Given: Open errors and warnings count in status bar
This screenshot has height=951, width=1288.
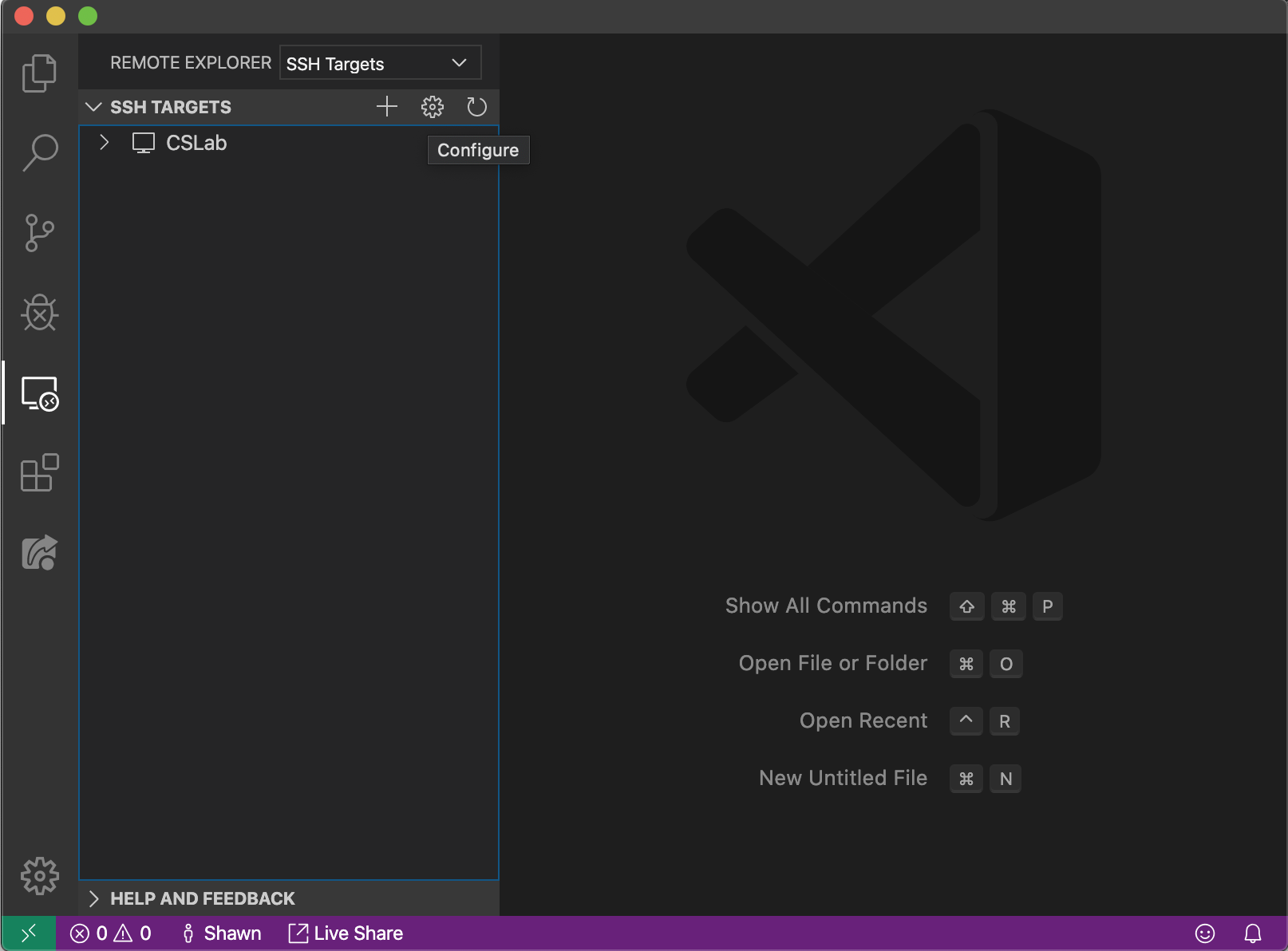Looking at the screenshot, I should pos(110,933).
